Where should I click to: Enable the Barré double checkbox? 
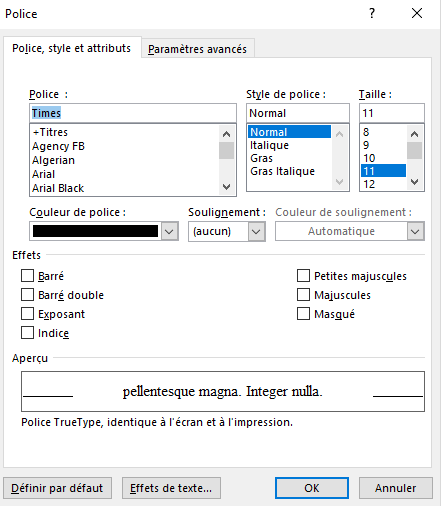click(x=27, y=295)
